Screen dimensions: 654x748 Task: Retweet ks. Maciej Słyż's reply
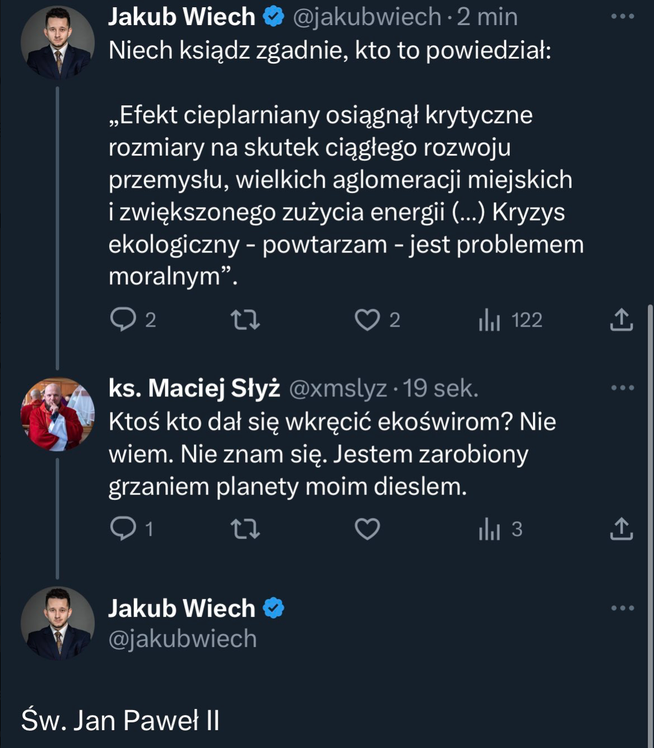tap(242, 530)
